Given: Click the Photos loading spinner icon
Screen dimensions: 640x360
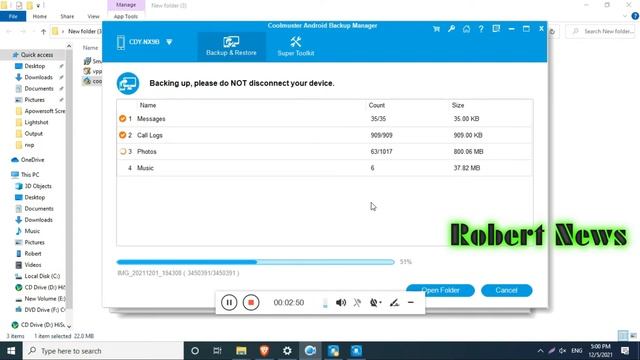Looking at the screenshot, I should [x=122, y=151].
